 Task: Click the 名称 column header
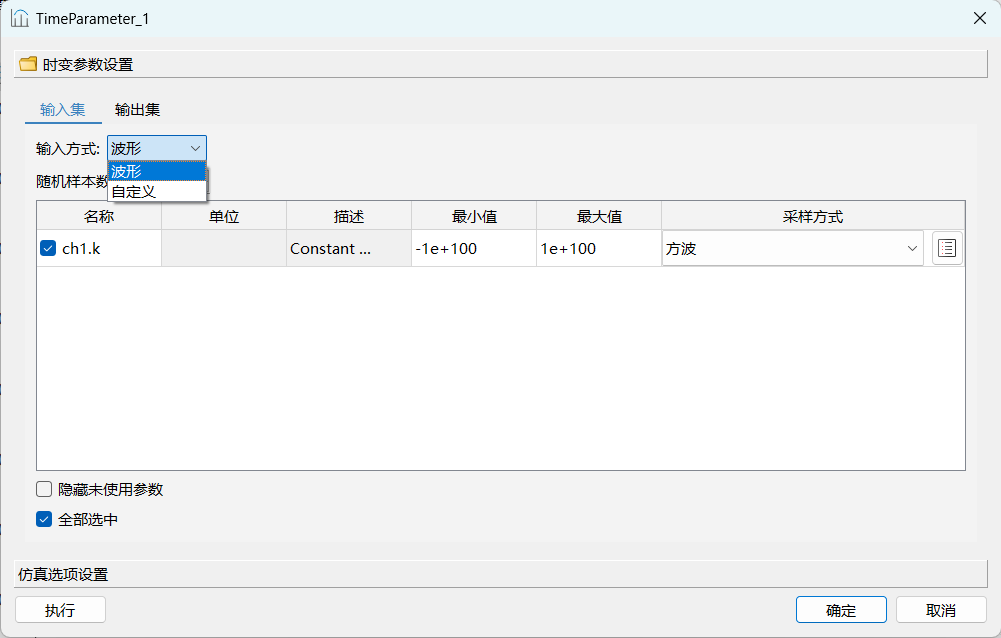pos(99,216)
